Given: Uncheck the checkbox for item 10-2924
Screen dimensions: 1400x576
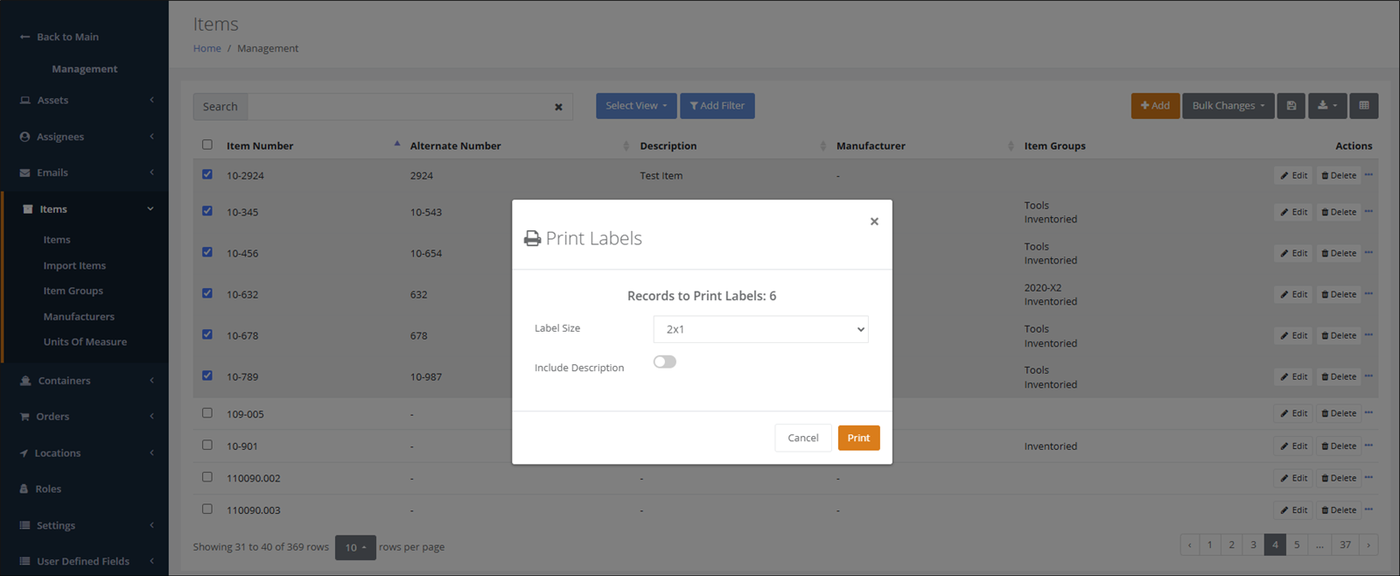Looking at the screenshot, I should (x=207, y=174).
